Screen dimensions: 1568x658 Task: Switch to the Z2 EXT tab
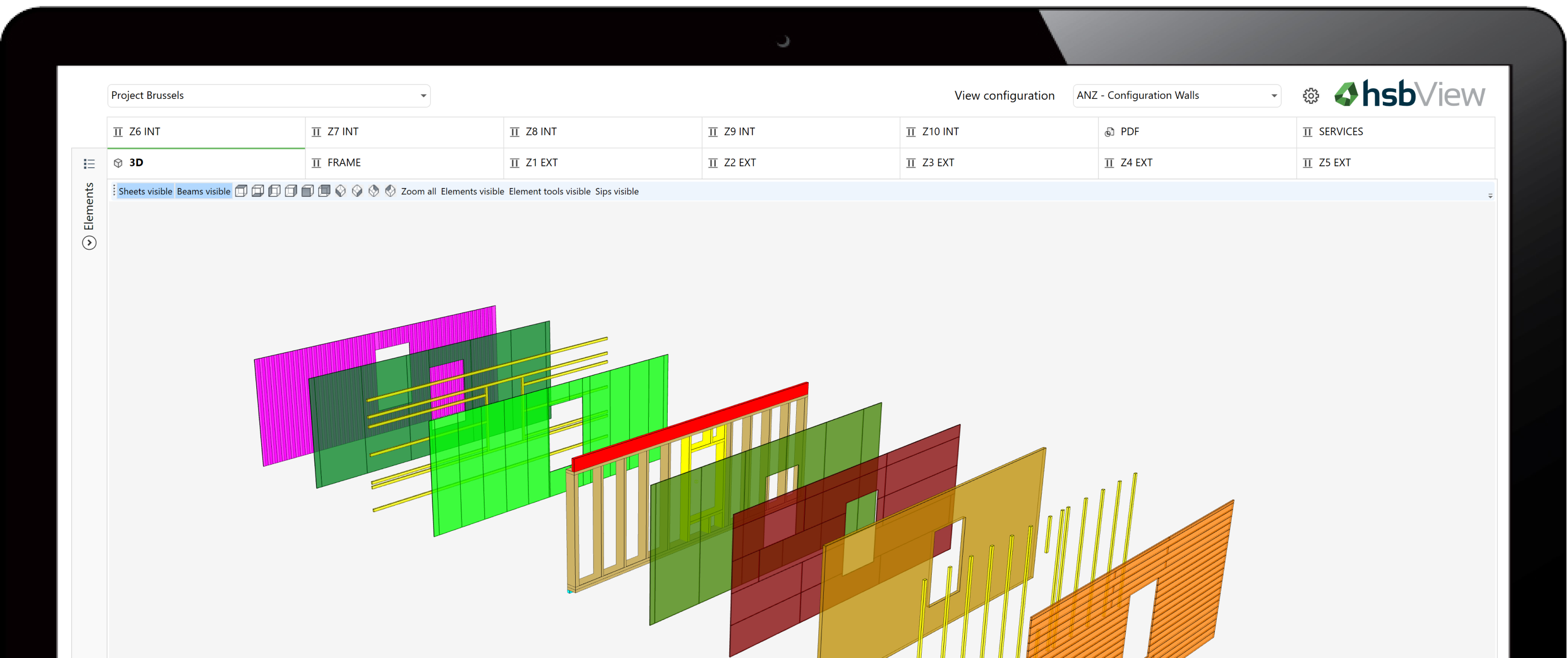801,163
